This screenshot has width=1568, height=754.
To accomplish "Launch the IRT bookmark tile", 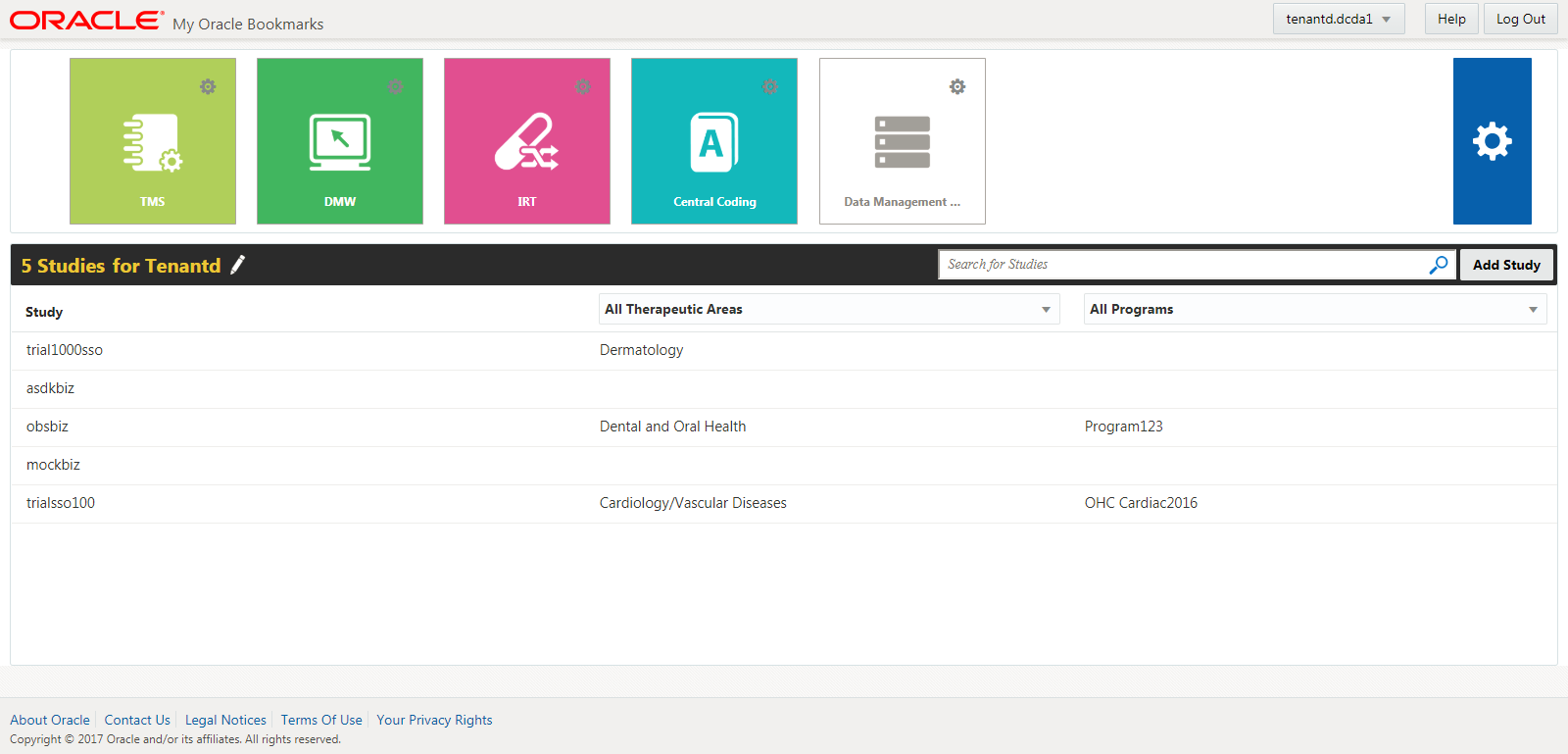I will point(527,141).
